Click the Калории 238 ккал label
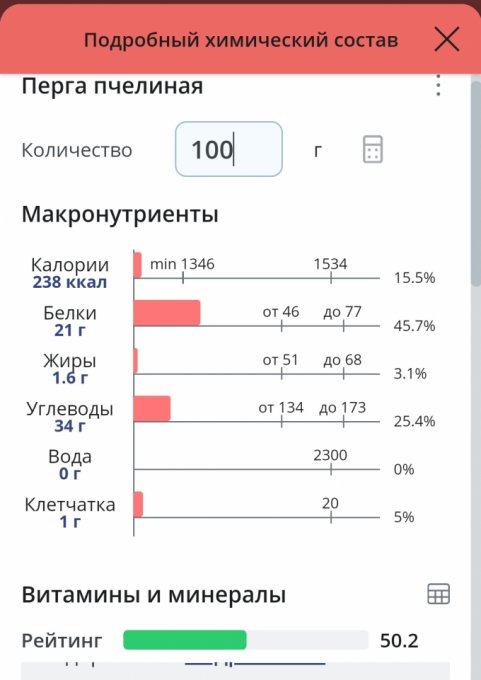The width and height of the screenshot is (481, 680). [70, 273]
